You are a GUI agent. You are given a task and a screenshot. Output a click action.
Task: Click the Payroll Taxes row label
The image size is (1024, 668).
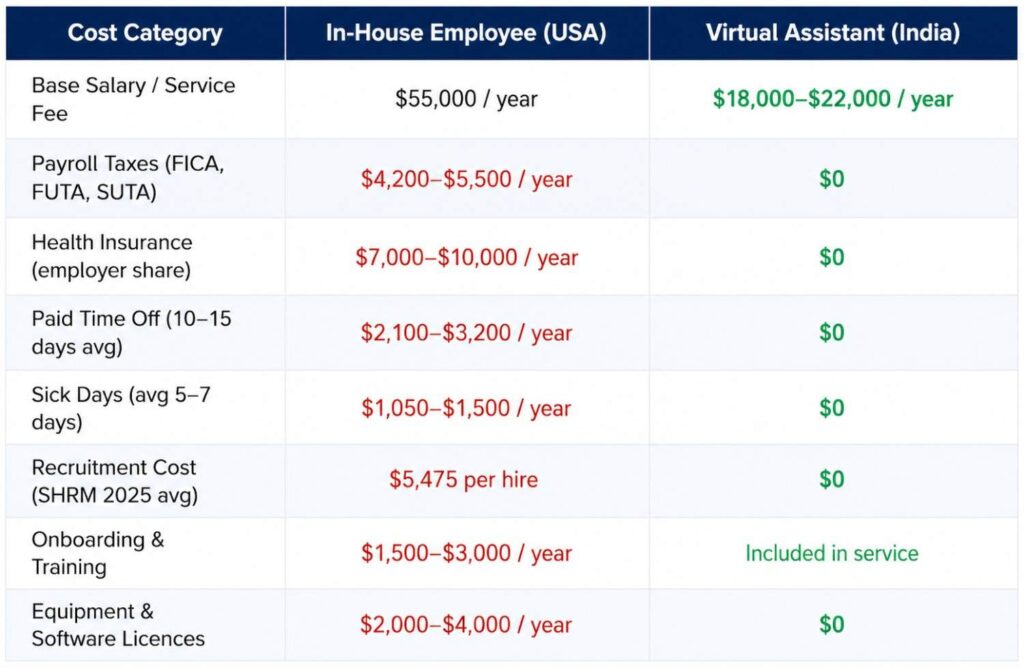coord(128,178)
